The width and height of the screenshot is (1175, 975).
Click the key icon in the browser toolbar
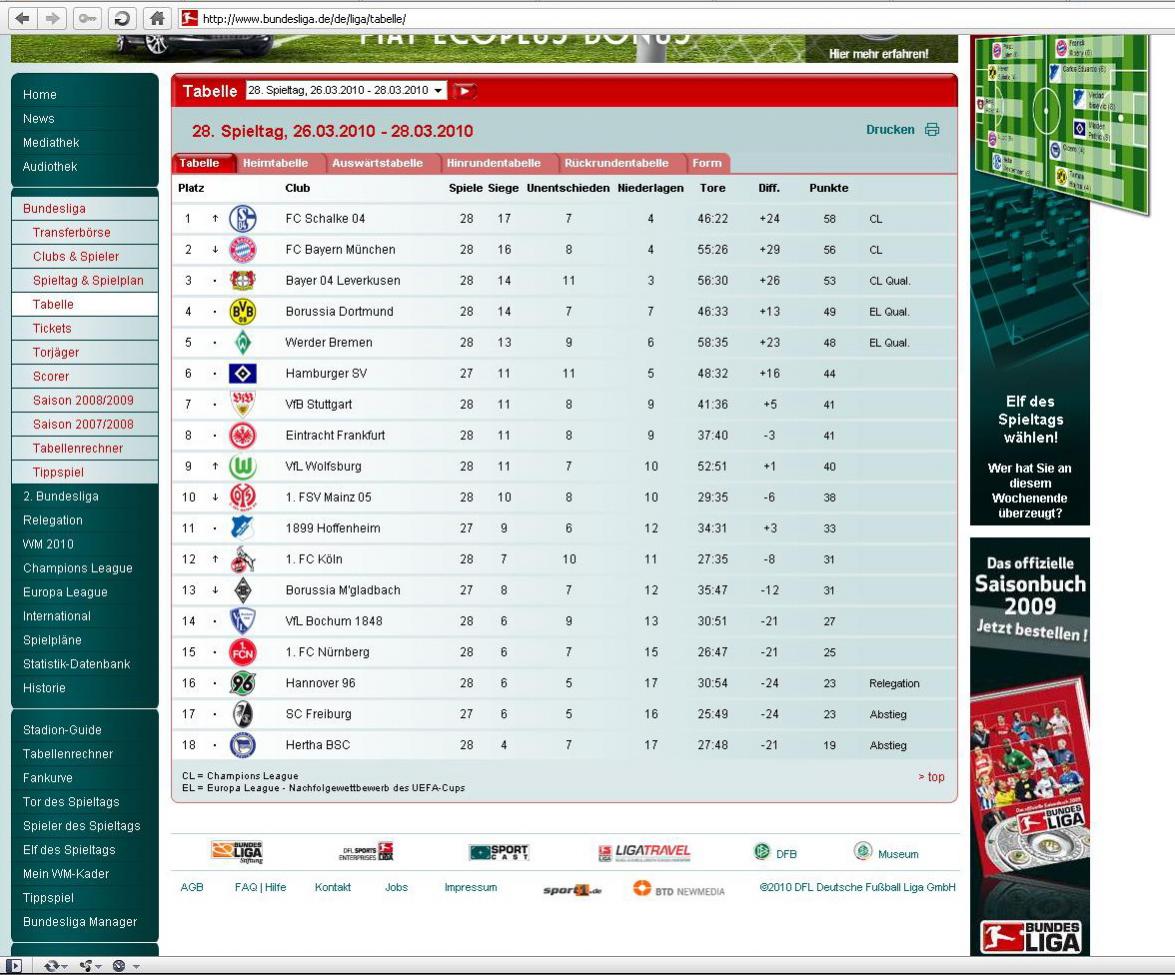pos(87,18)
